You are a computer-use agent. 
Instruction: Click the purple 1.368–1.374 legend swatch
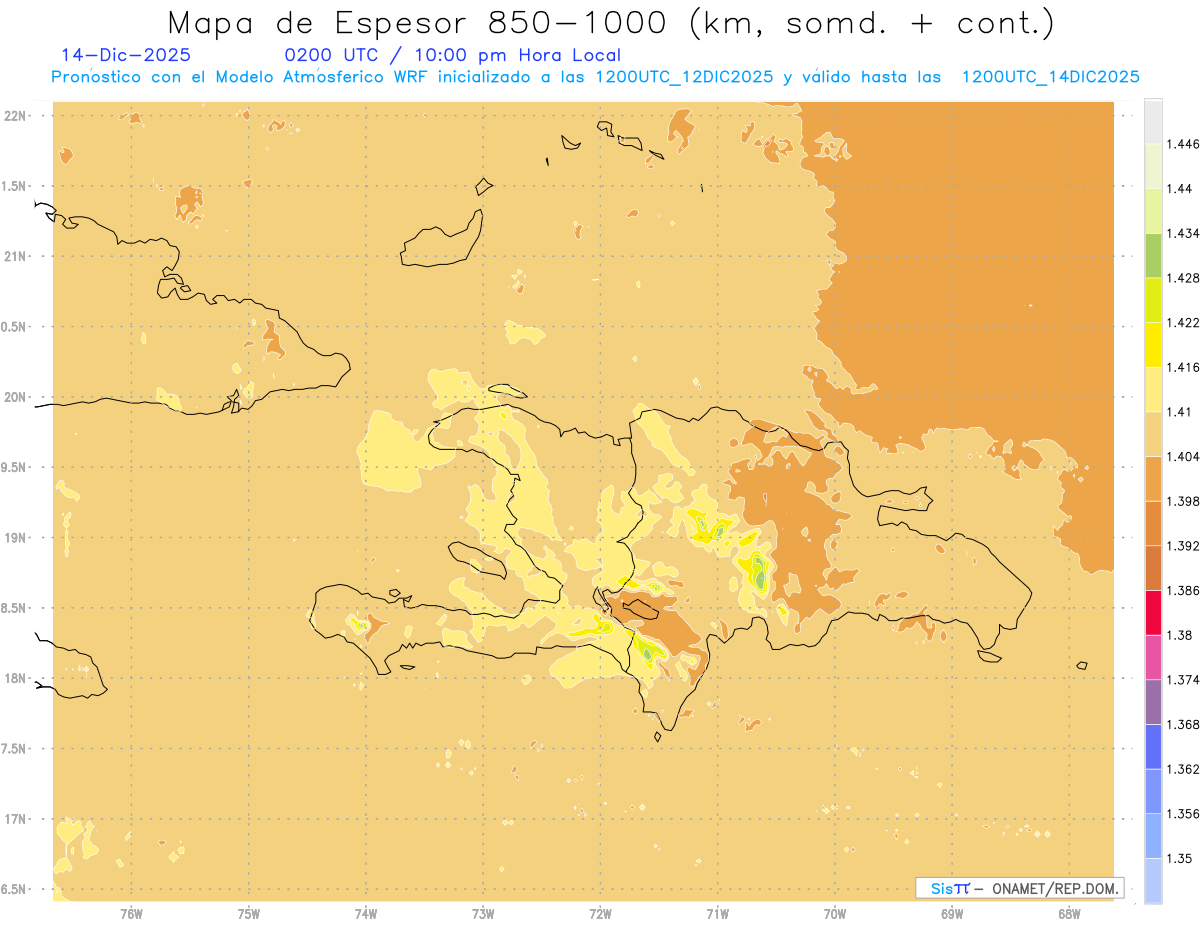pyautogui.click(x=1153, y=702)
